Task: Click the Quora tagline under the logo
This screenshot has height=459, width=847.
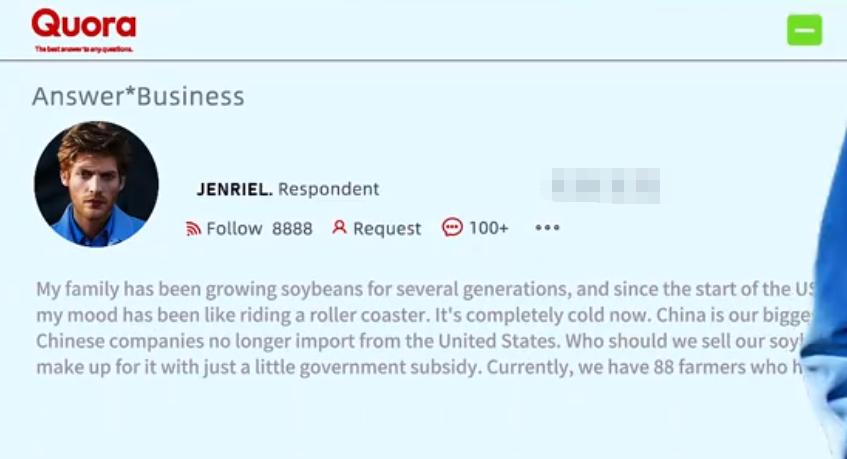Action: click(83, 48)
